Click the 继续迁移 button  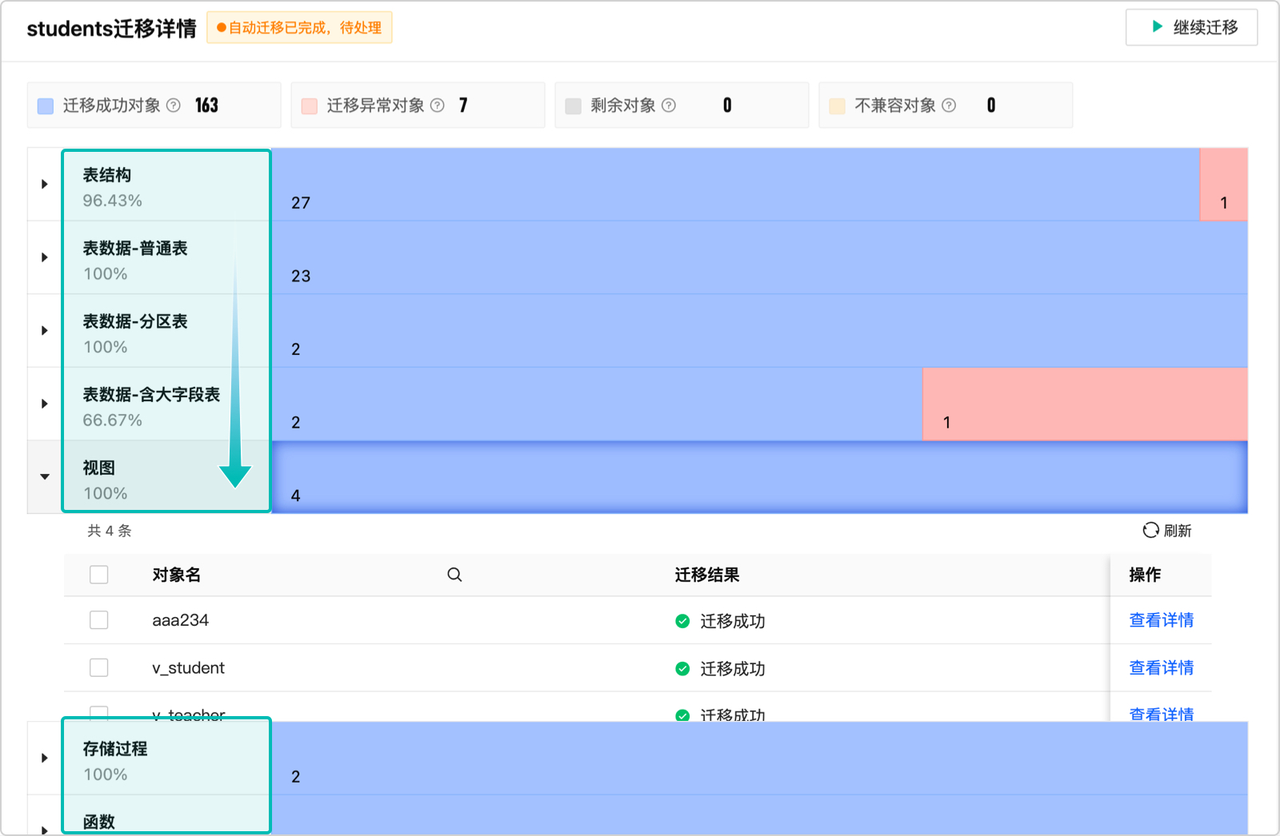1191,28
